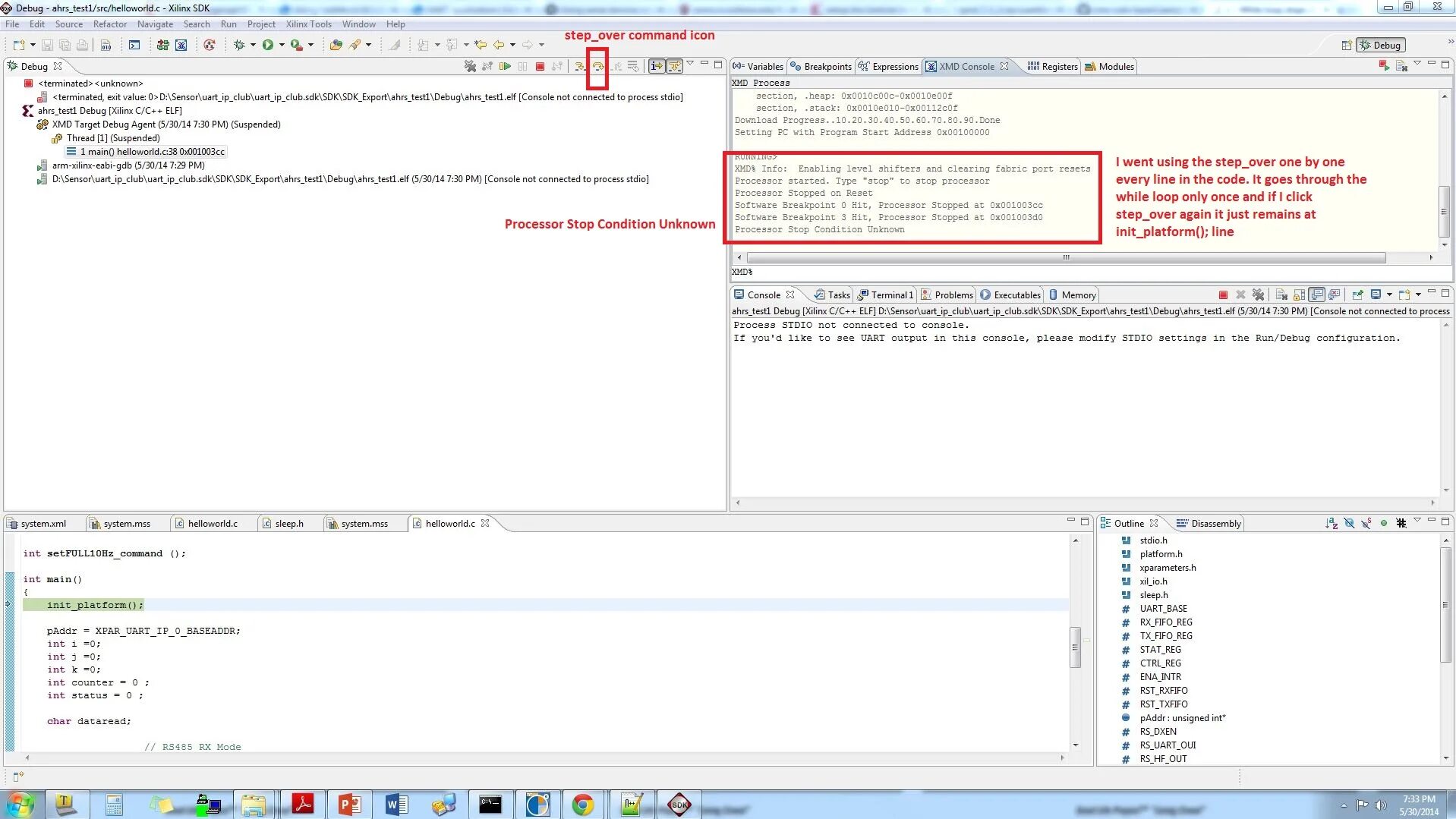Image resolution: width=1456 pixels, height=819 pixels.
Task: Click the binary 010 toolbar icon
Action: pos(106,46)
